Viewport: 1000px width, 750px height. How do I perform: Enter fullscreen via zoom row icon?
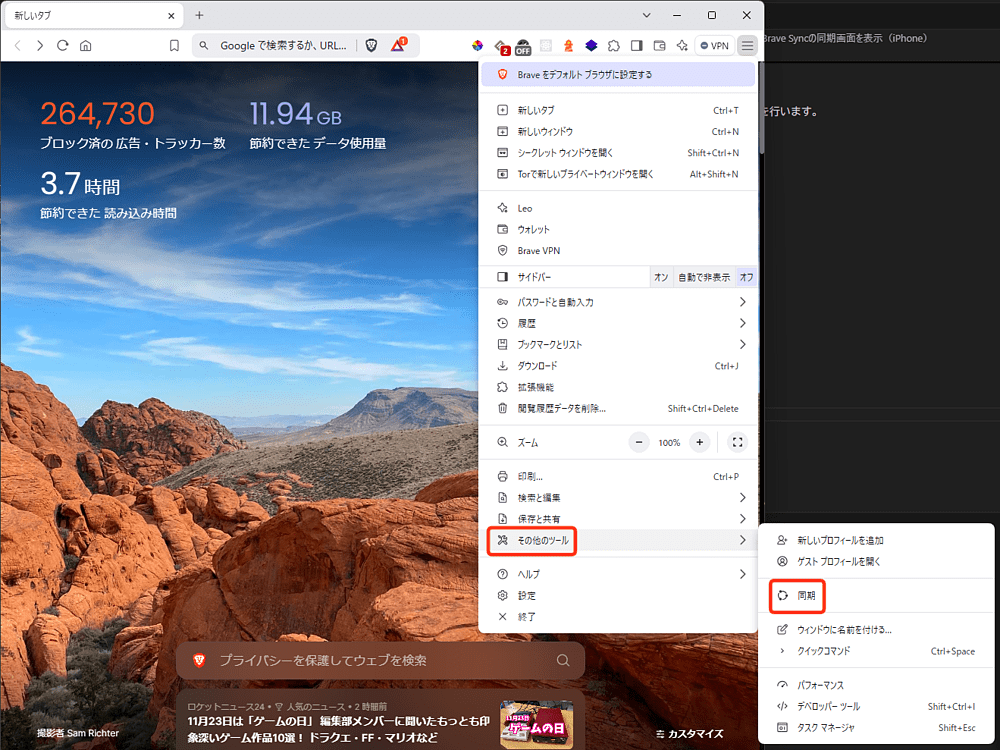tap(737, 442)
